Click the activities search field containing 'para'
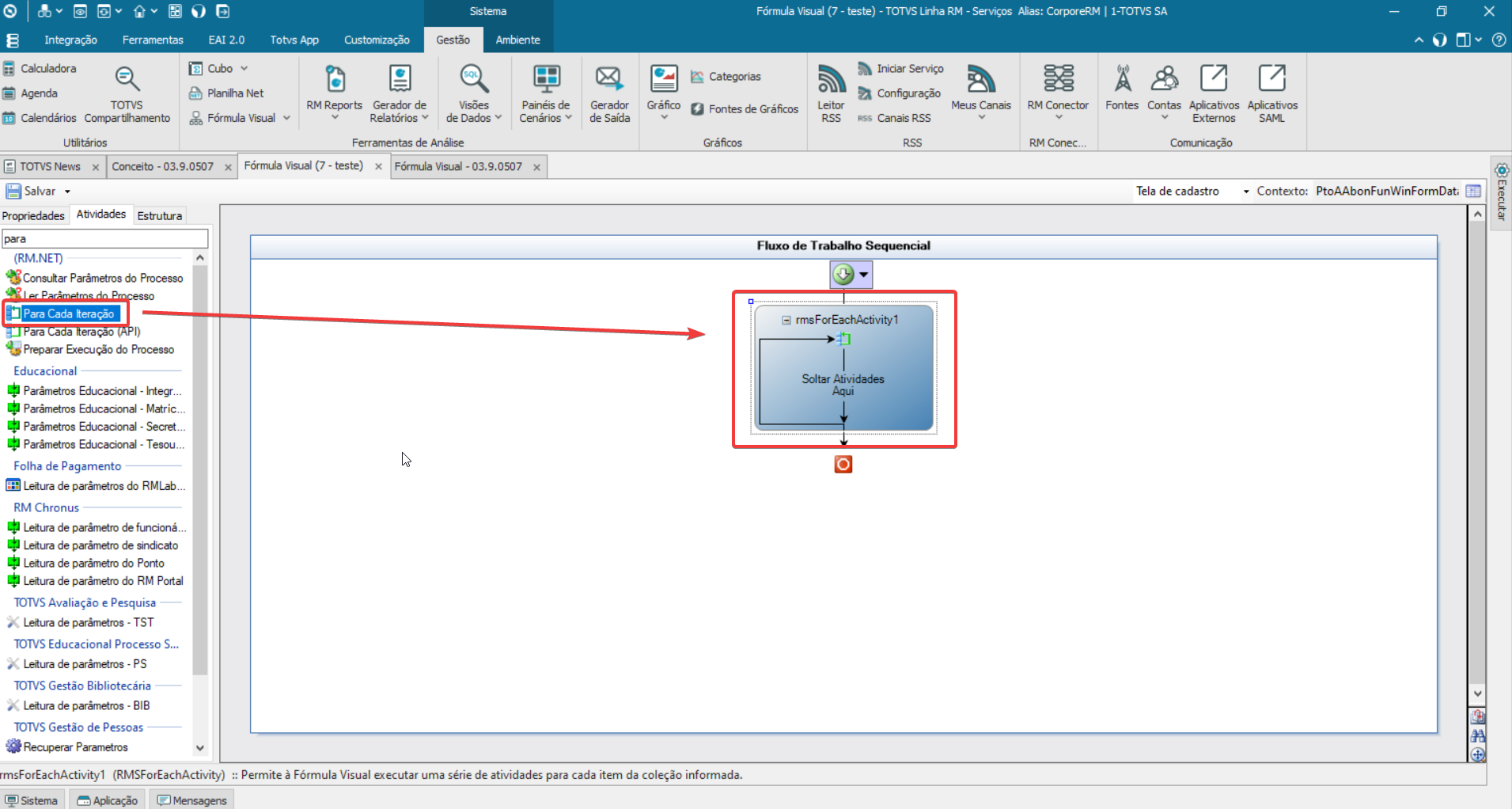 click(104, 238)
